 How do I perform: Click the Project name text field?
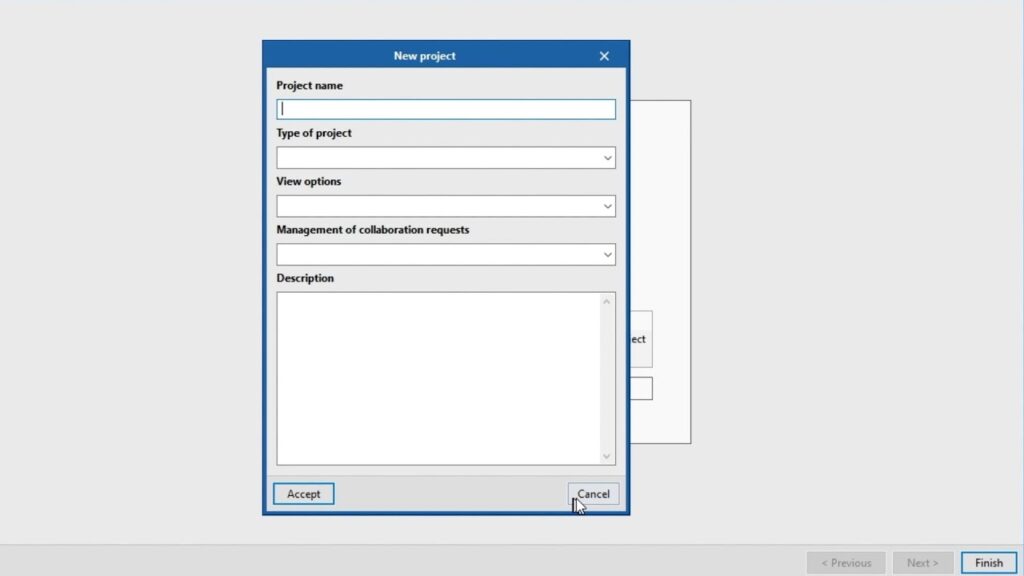[x=446, y=109]
